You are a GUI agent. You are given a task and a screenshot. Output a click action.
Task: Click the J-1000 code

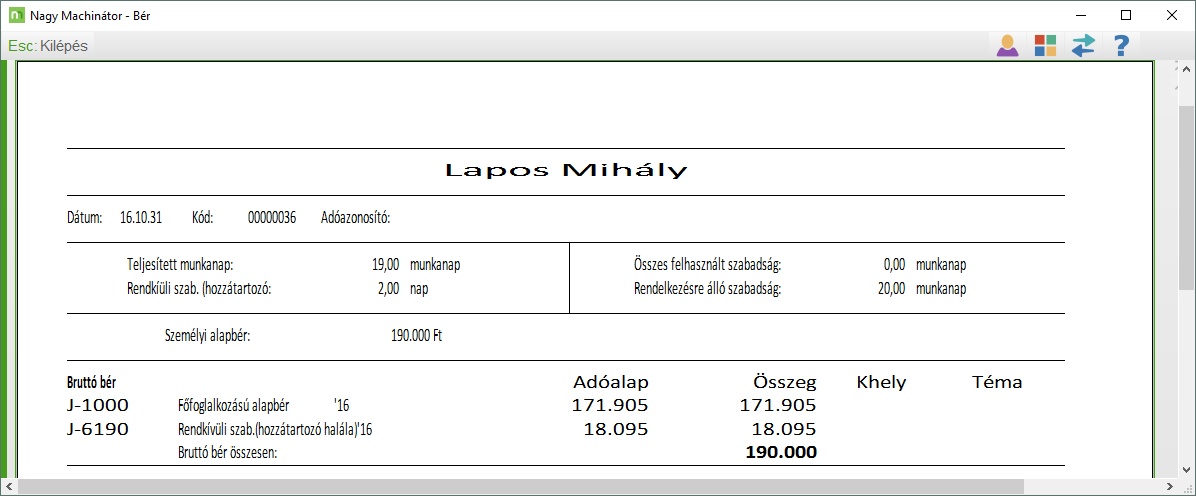coord(98,405)
